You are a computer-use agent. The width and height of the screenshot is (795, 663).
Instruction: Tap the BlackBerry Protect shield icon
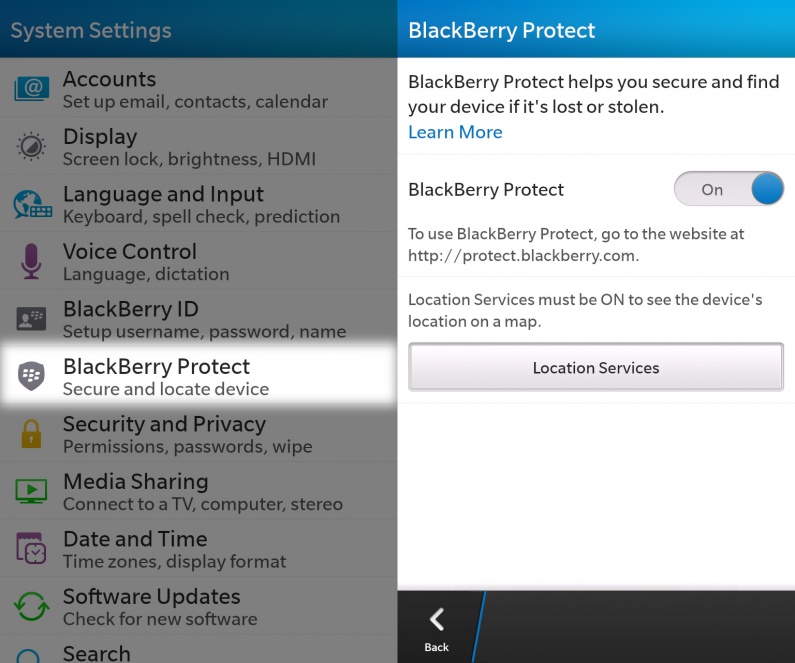click(31, 376)
